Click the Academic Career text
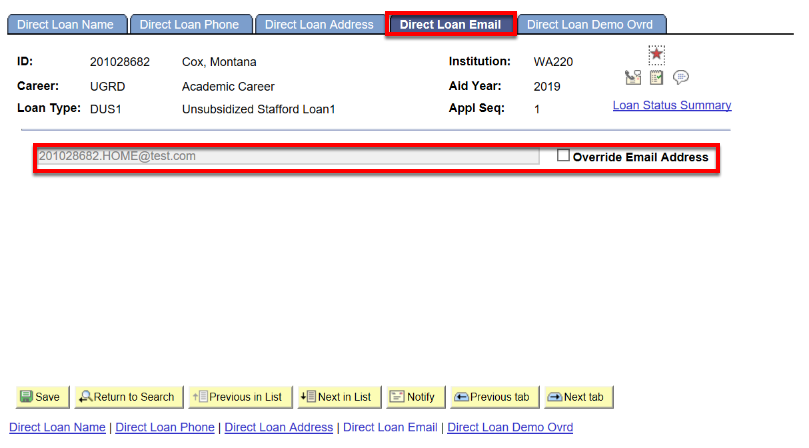Viewport: 809px width, 448px height. tap(228, 87)
